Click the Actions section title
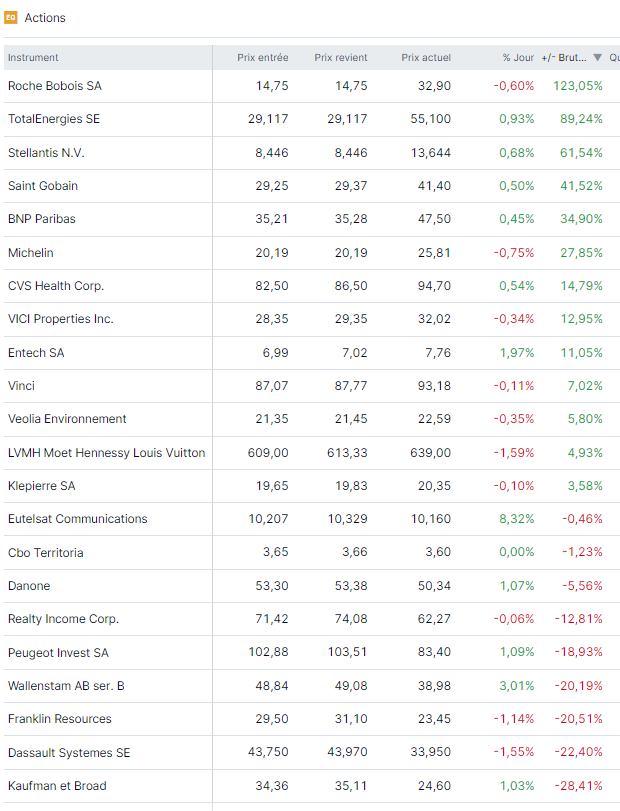620x811 pixels. (x=45, y=18)
